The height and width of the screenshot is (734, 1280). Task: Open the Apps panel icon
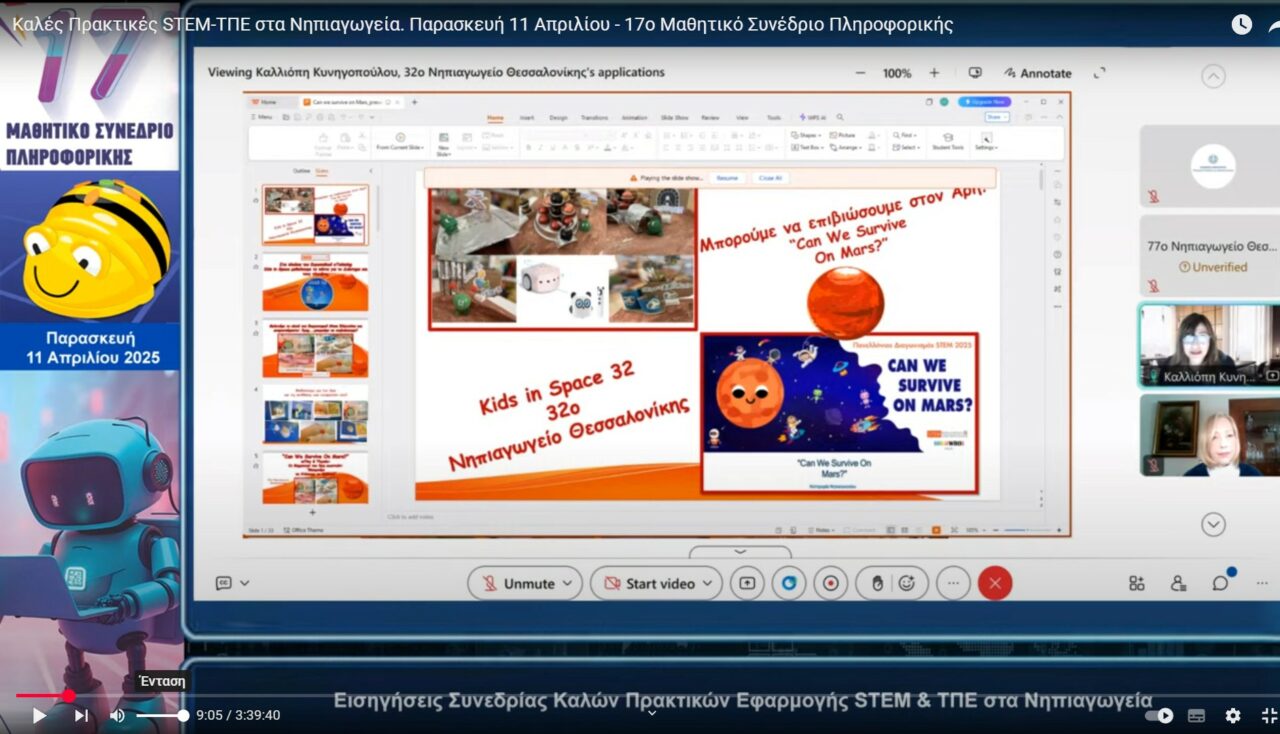tap(1137, 583)
